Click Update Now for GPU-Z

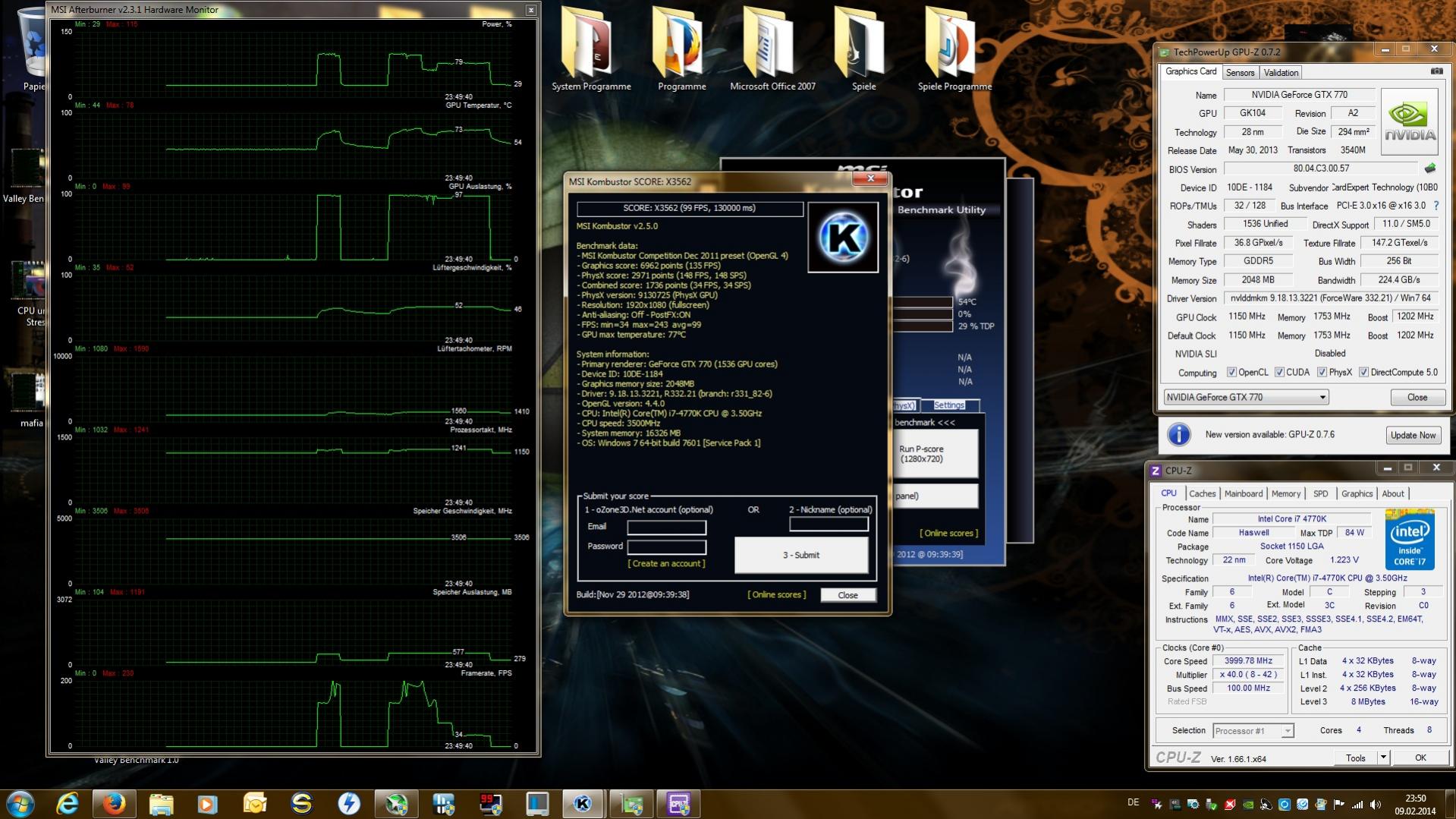coord(1413,435)
